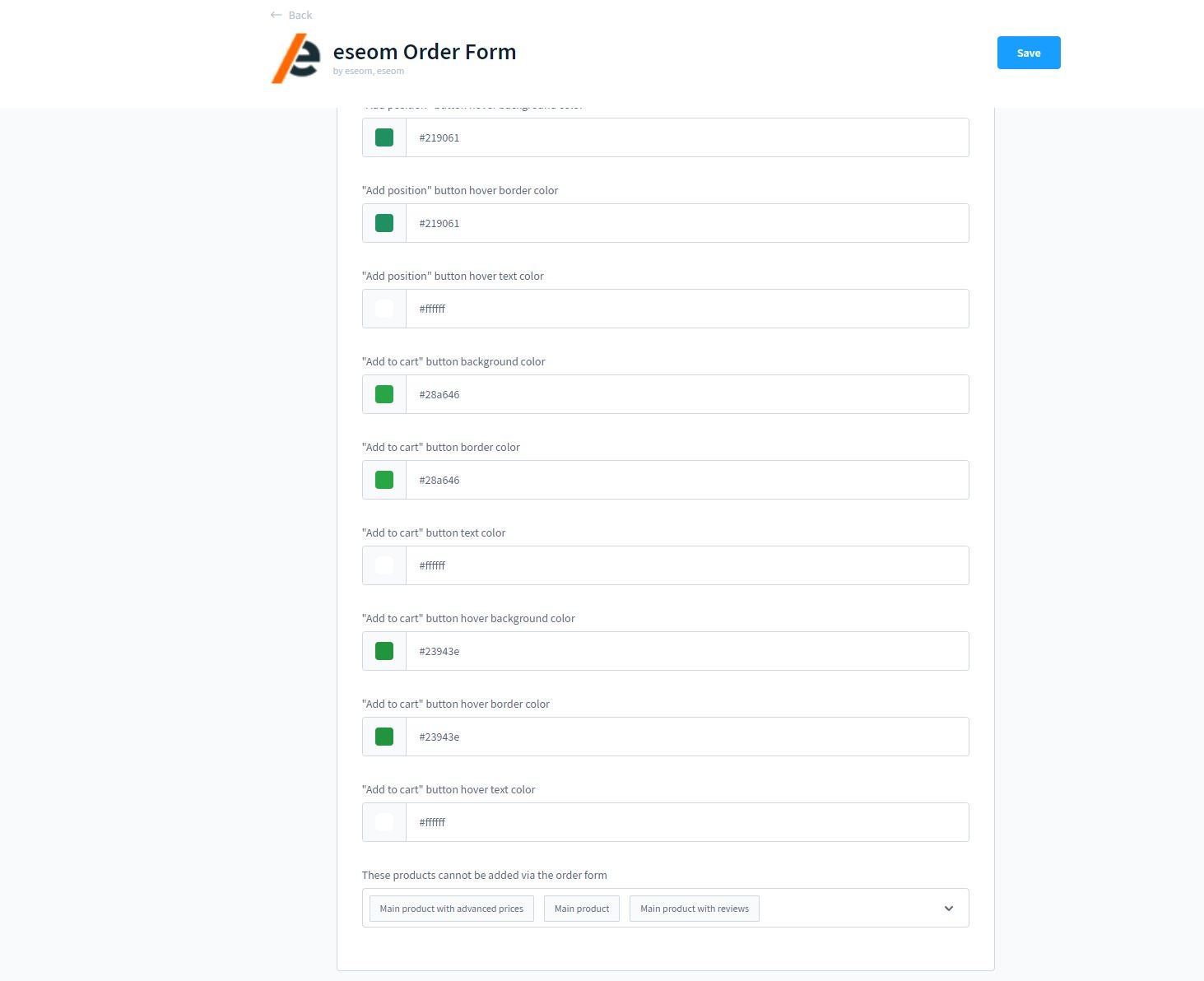The height and width of the screenshot is (981, 1204).
Task: Edit Add to cart hover background color field
Action: [x=687, y=651]
